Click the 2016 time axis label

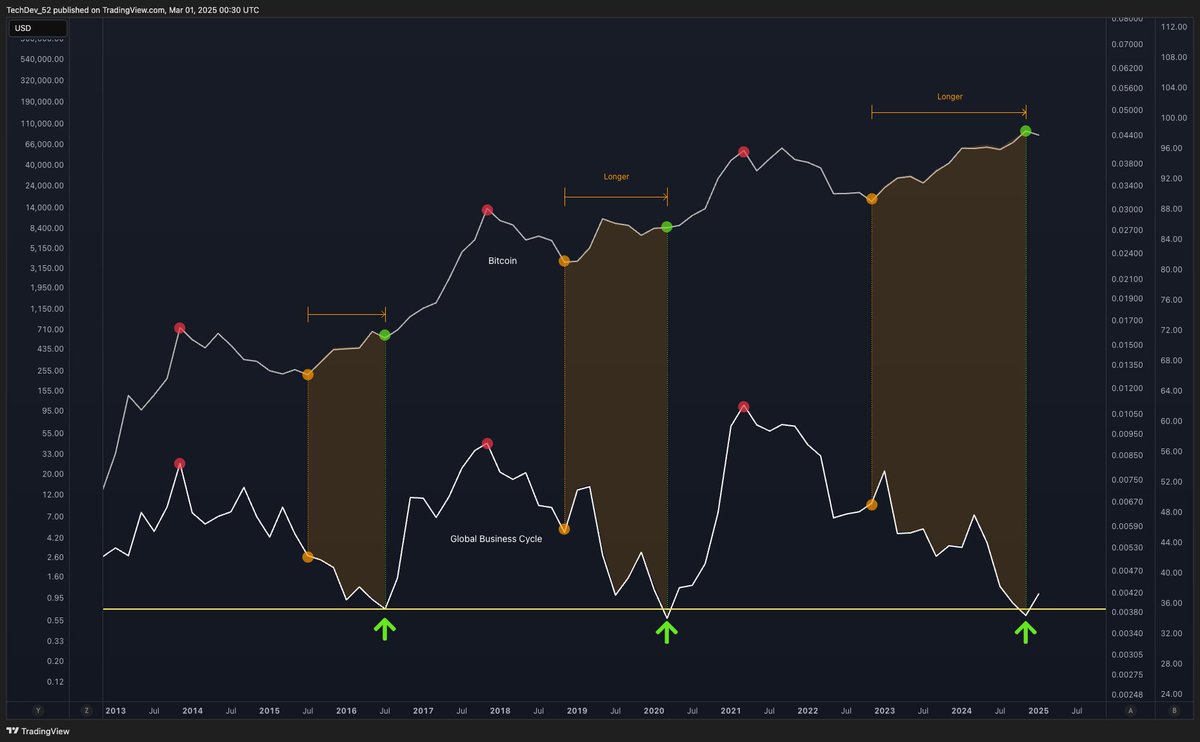(346, 711)
